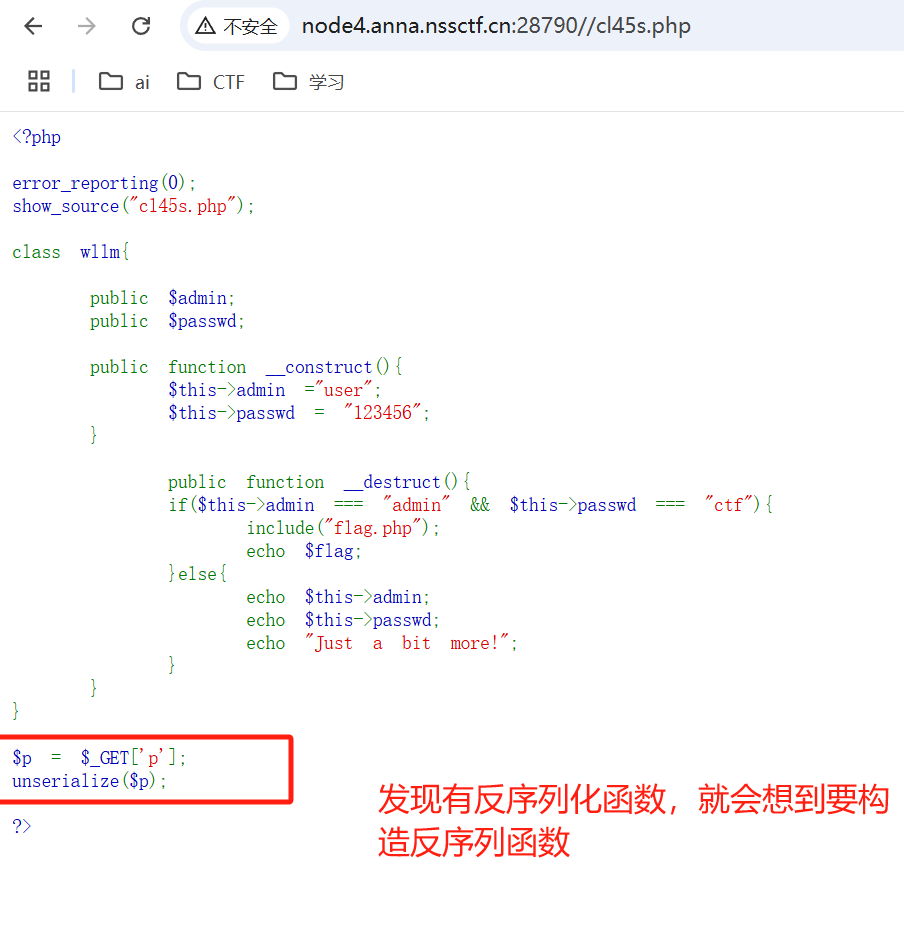Reload the cl45s.php page
The width and height of the screenshot is (904, 927).
[x=141, y=26]
